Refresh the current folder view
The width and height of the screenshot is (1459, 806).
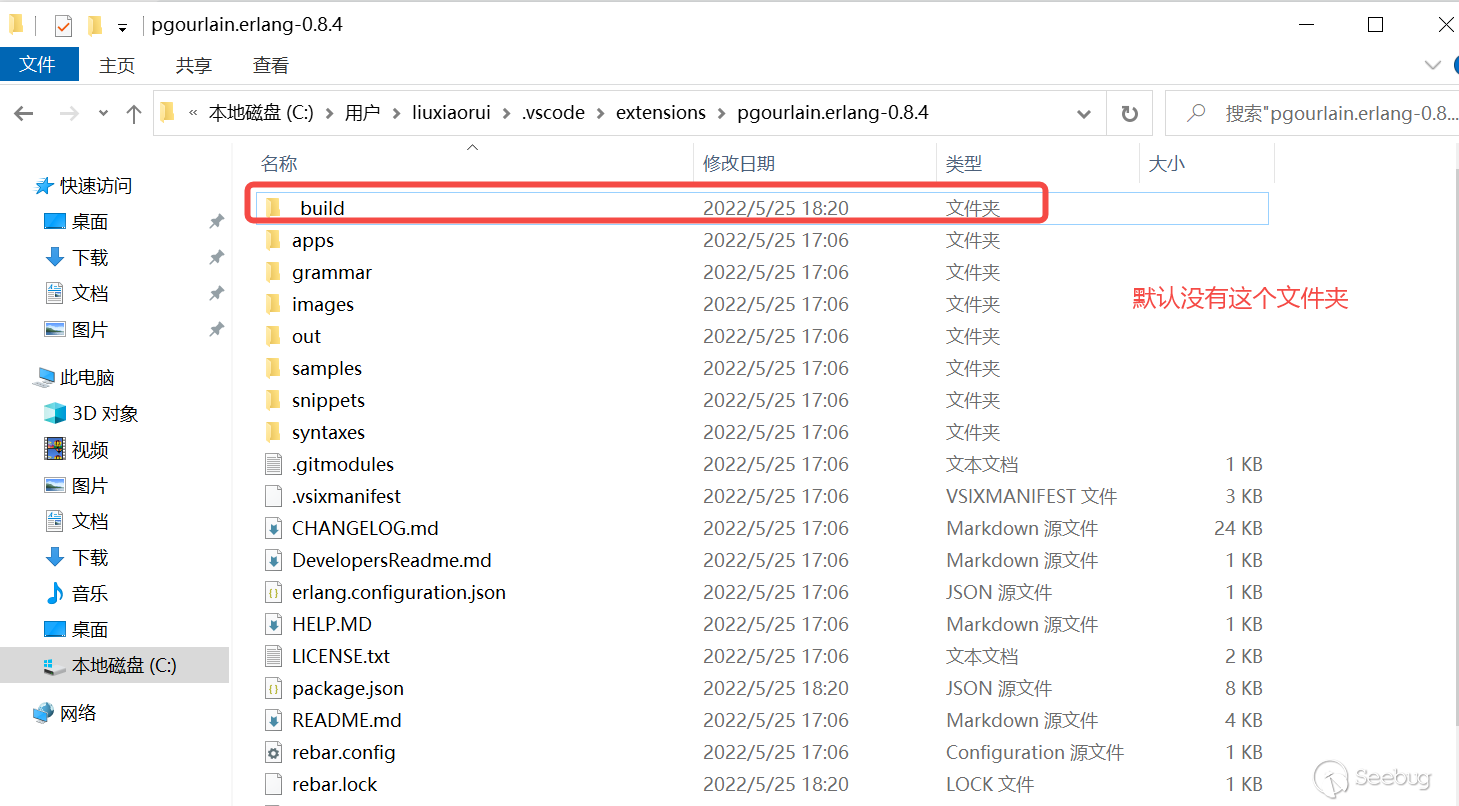point(1130,113)
